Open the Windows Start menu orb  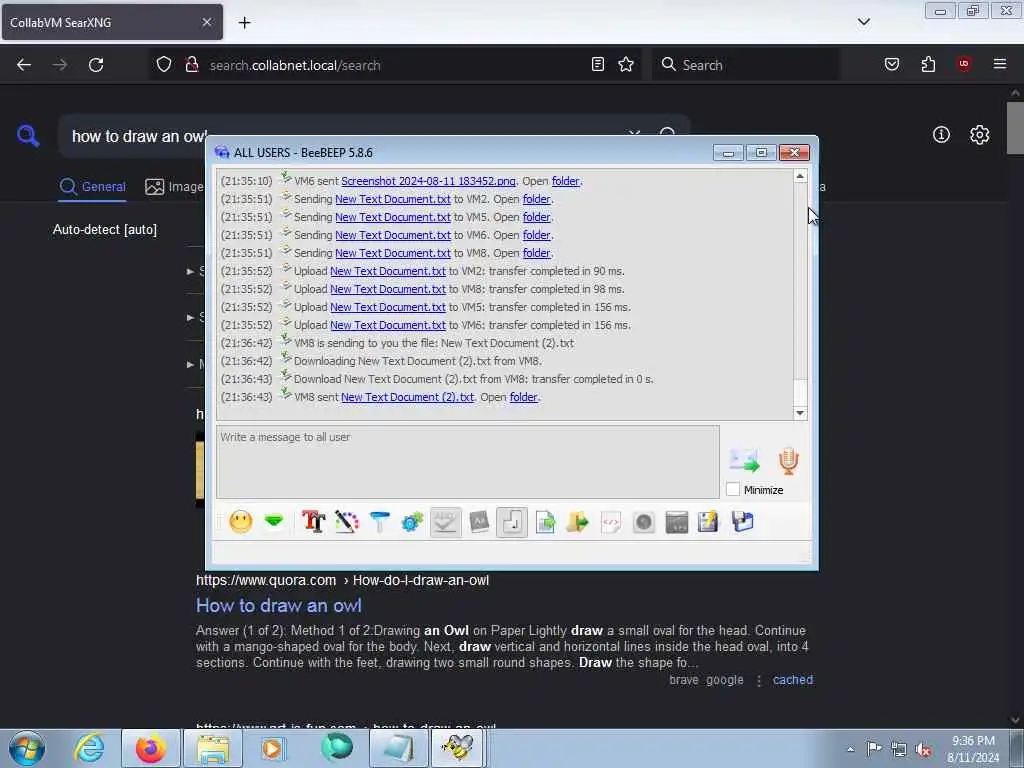[x=27, y=748]
